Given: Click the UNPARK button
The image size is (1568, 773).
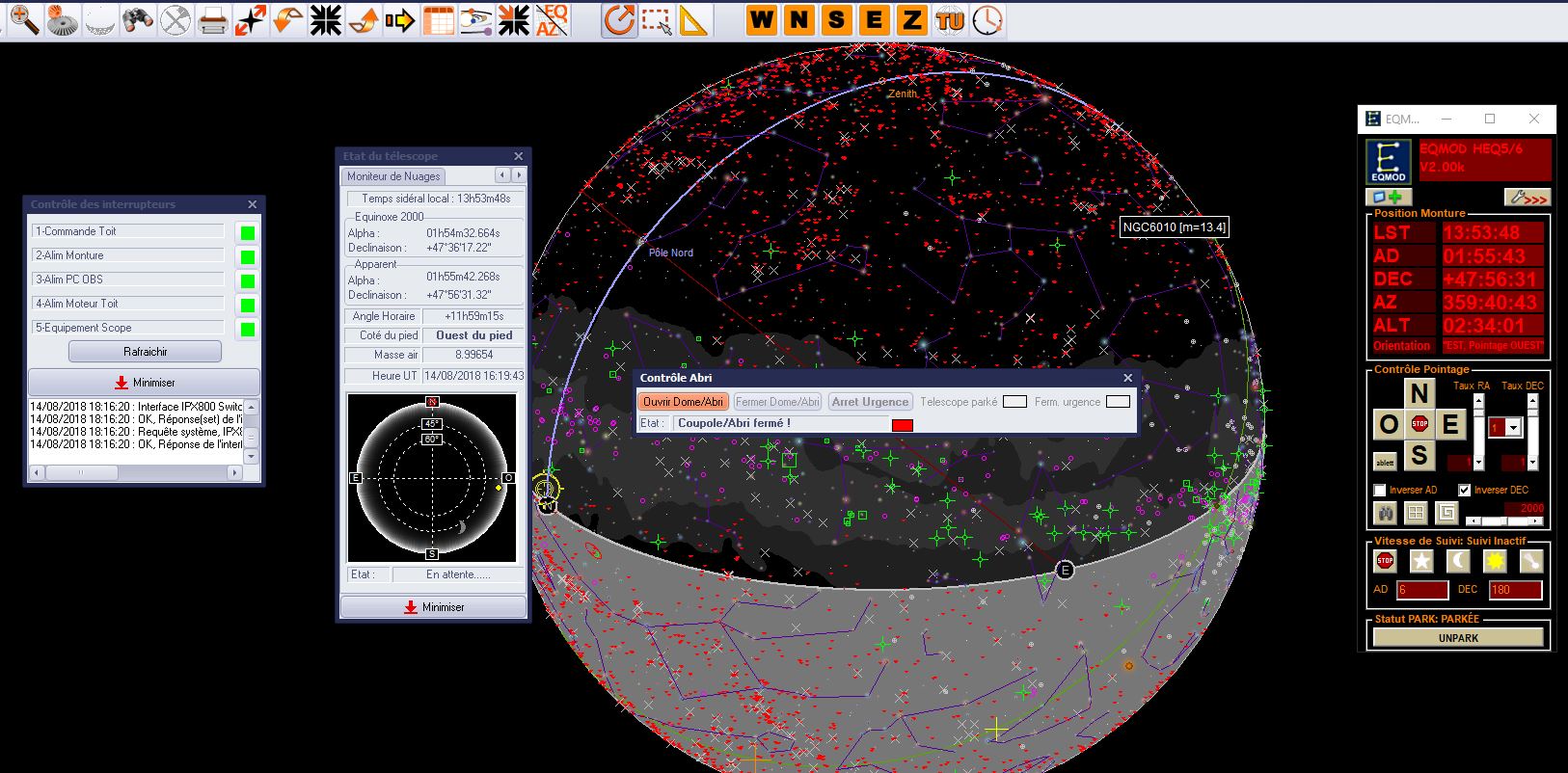Looking at the screenshot, I should coord(1458,637).
